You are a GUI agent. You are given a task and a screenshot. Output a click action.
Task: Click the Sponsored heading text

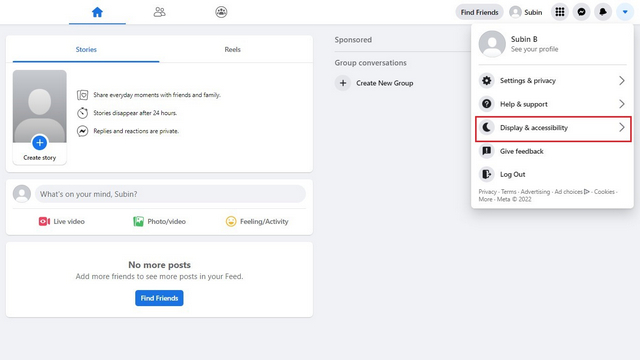pos(353,40)
